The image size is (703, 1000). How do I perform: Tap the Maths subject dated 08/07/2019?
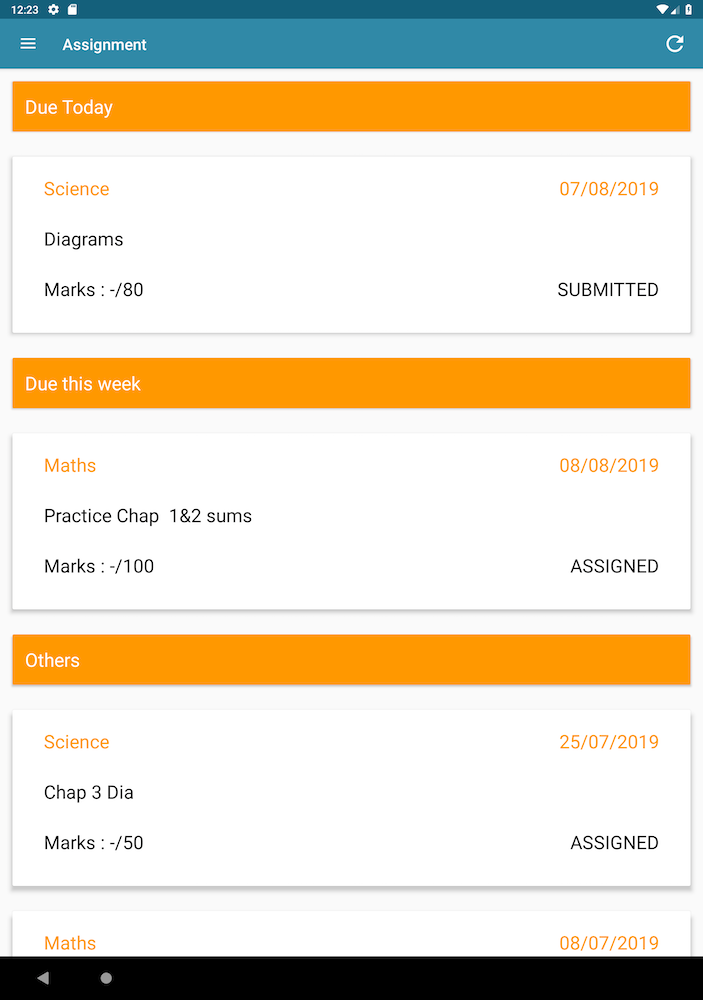pyautogui.click(x=70, y=943)
